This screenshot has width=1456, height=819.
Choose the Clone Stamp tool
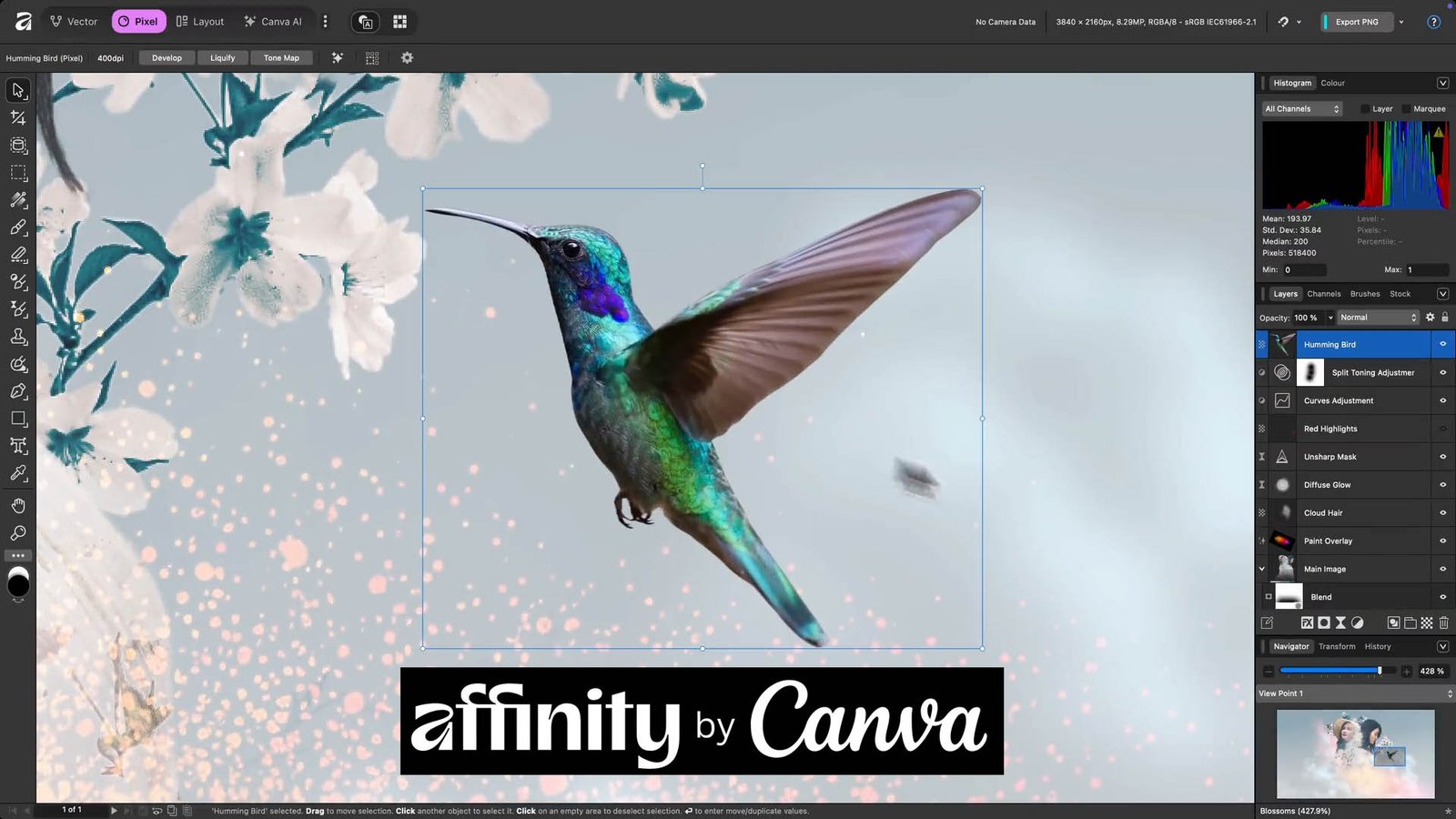(18, 337)
